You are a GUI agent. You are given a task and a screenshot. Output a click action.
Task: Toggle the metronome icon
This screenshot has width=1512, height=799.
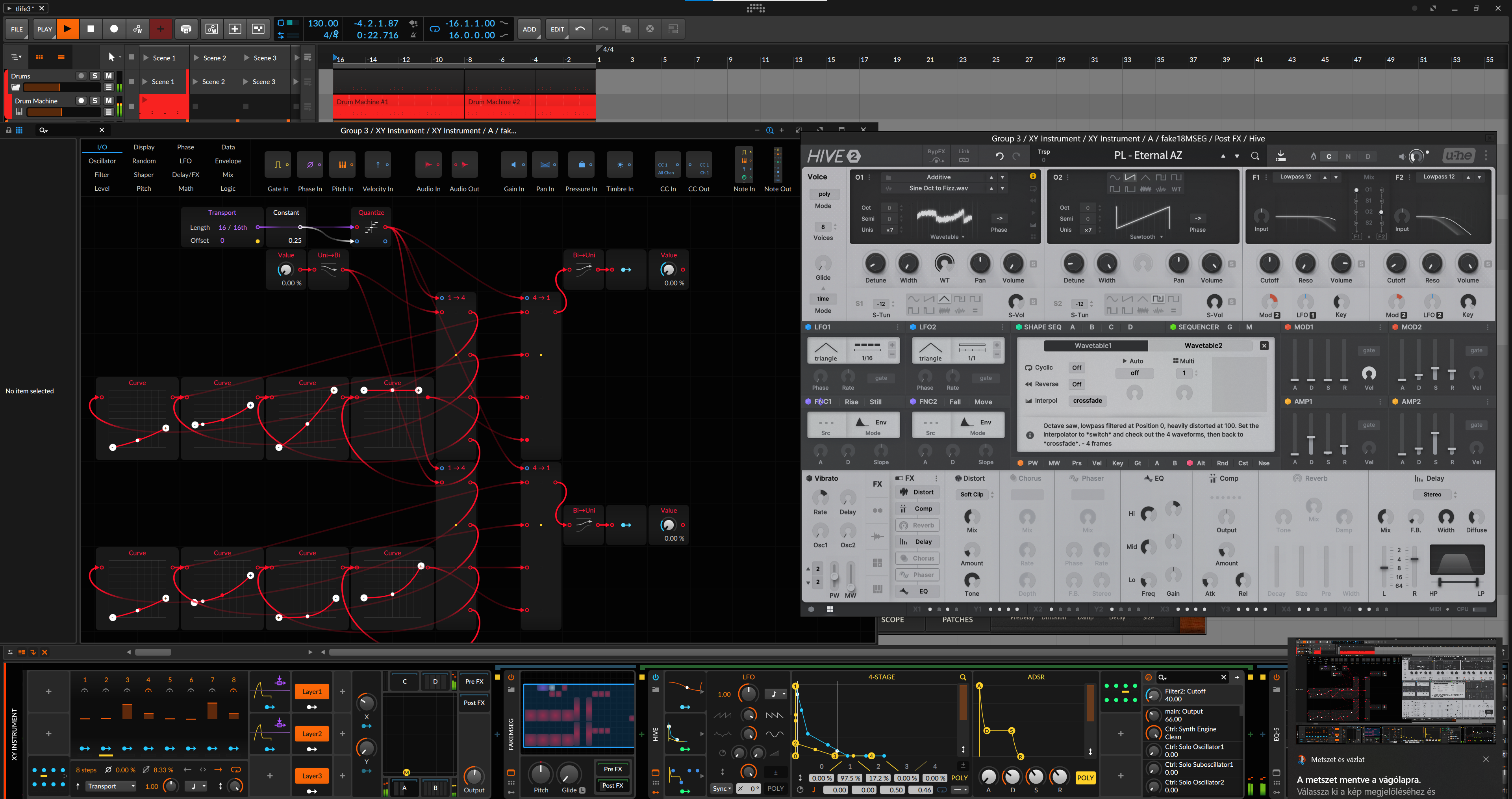pyautogui.click(x=413, y=35)
